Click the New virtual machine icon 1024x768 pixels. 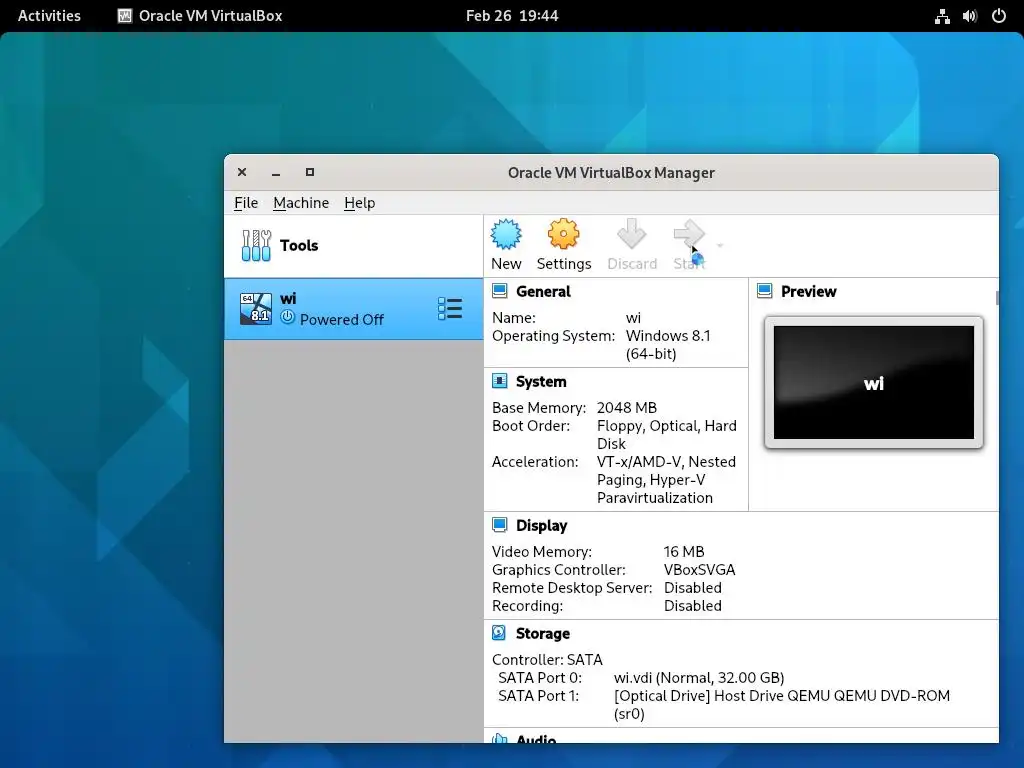506,234
